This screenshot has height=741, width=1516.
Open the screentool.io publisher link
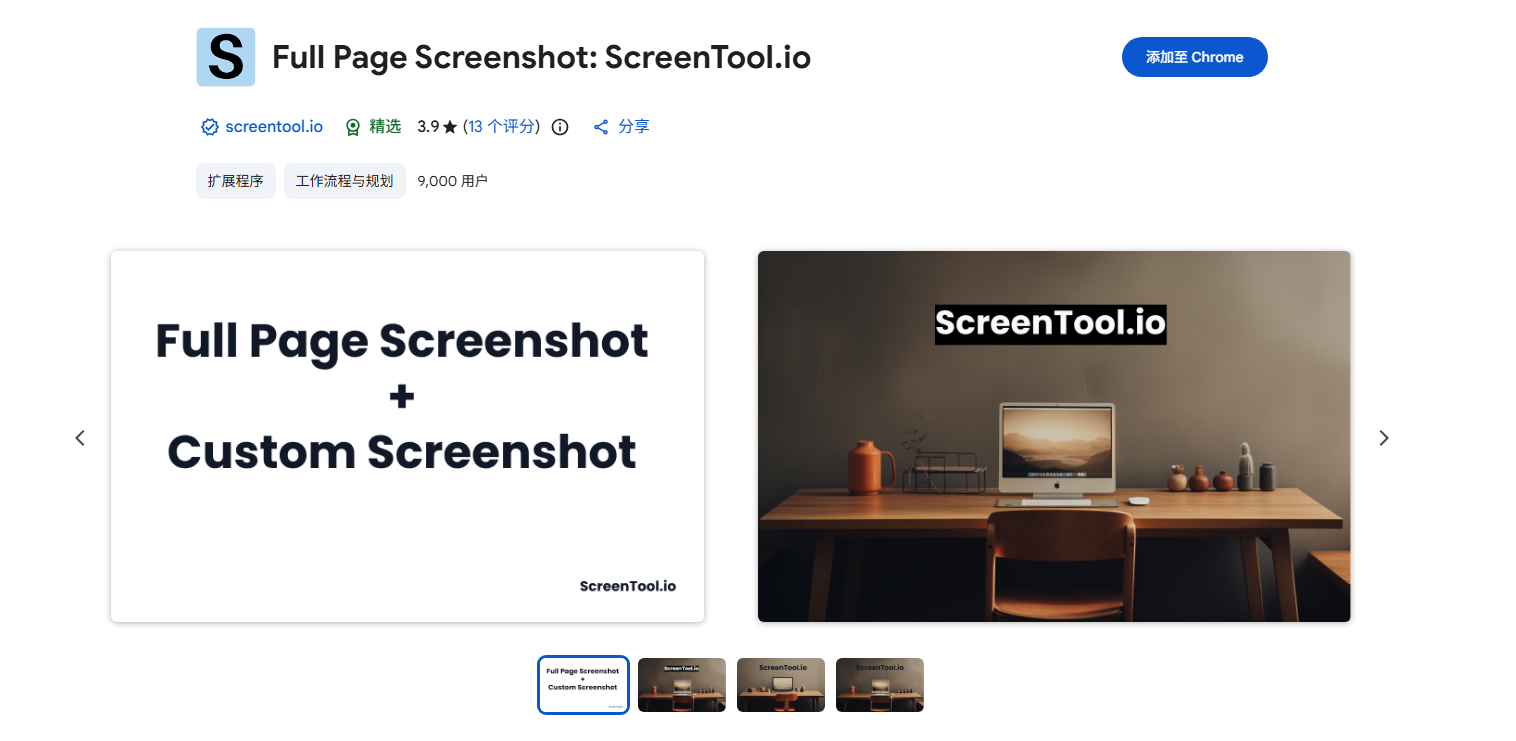[274, 127]
